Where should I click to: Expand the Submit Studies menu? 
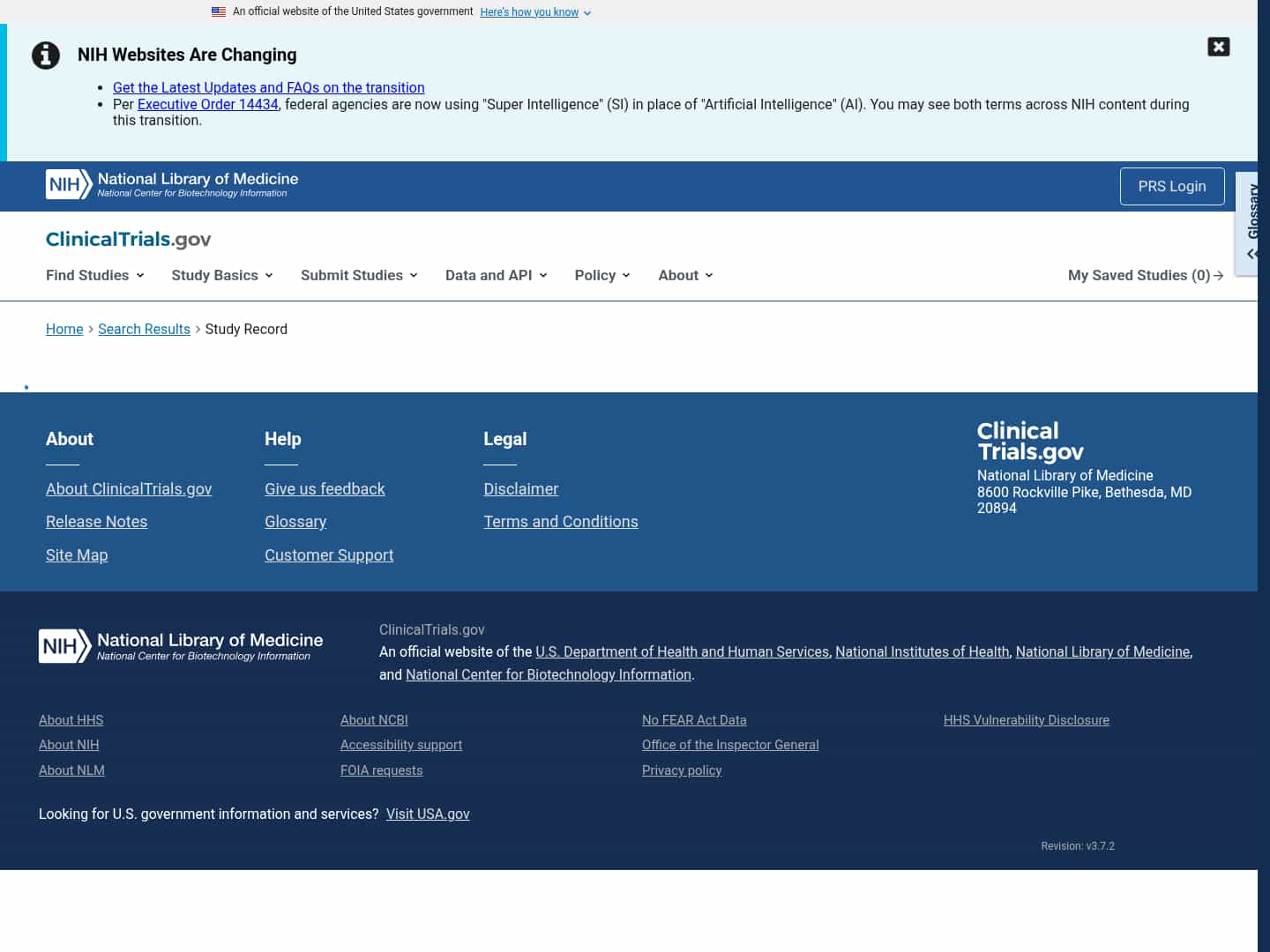tap(359, 275)
